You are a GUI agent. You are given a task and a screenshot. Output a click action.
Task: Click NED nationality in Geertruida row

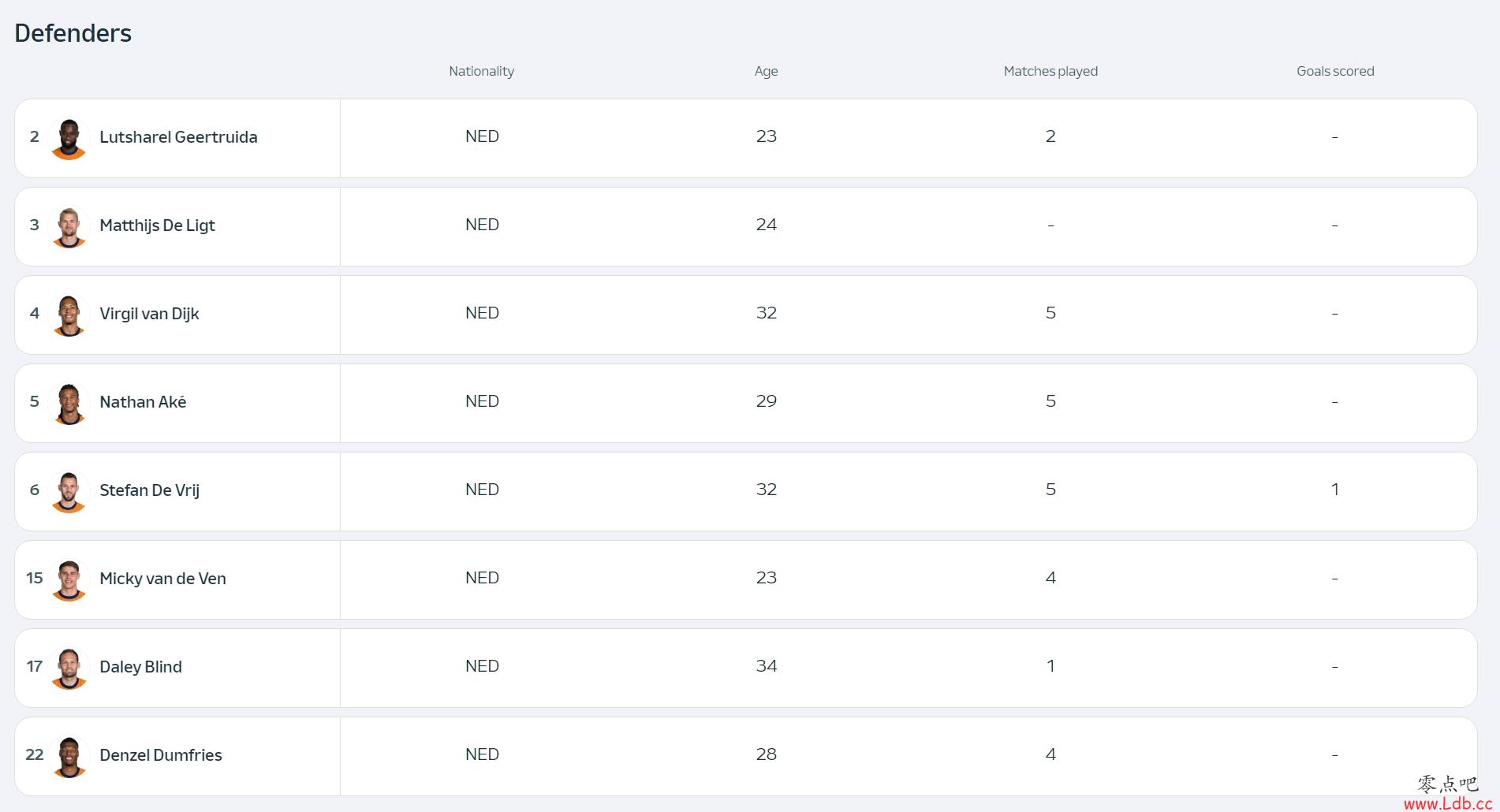click(482, 136)
